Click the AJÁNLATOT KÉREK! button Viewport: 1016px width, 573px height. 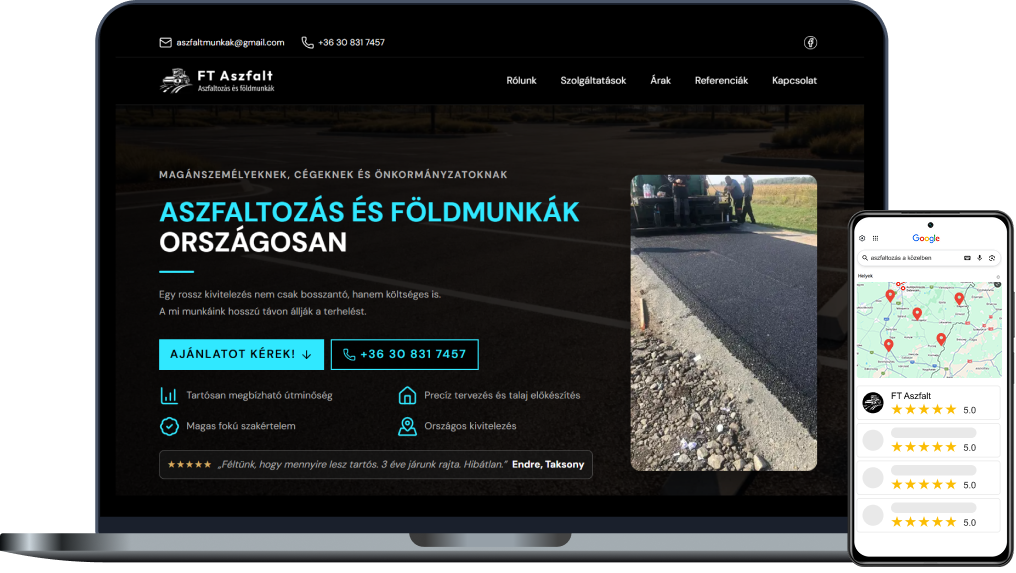[x=241, y=355]
